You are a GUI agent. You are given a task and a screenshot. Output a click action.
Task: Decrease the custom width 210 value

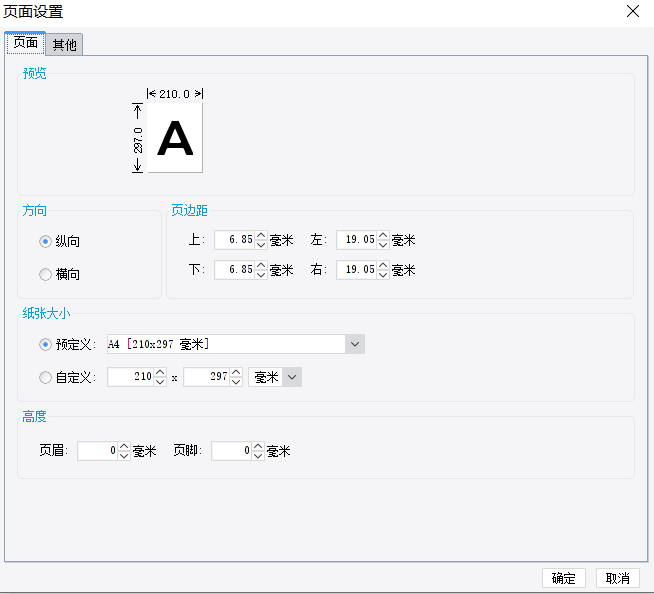[x=160, y=382]
